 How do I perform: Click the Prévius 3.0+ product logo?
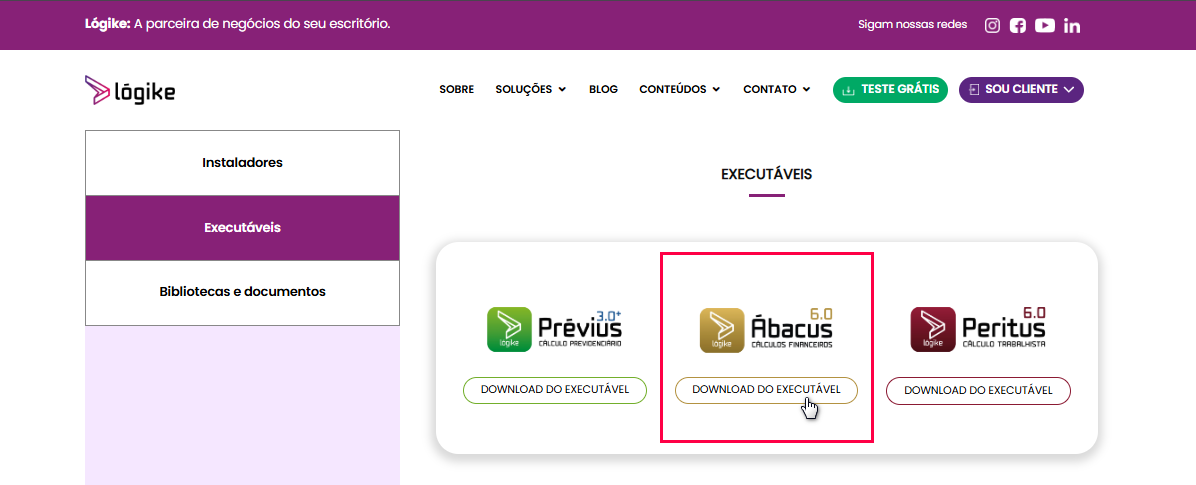555,329
